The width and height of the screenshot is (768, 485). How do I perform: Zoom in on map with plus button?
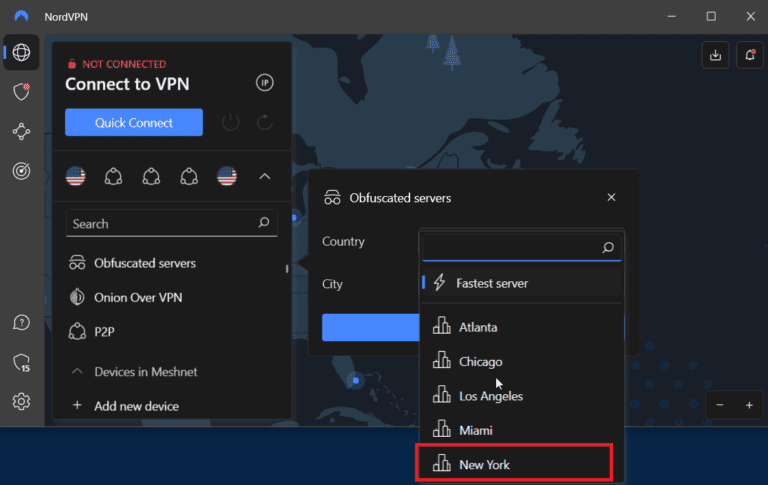pos(749,405)
